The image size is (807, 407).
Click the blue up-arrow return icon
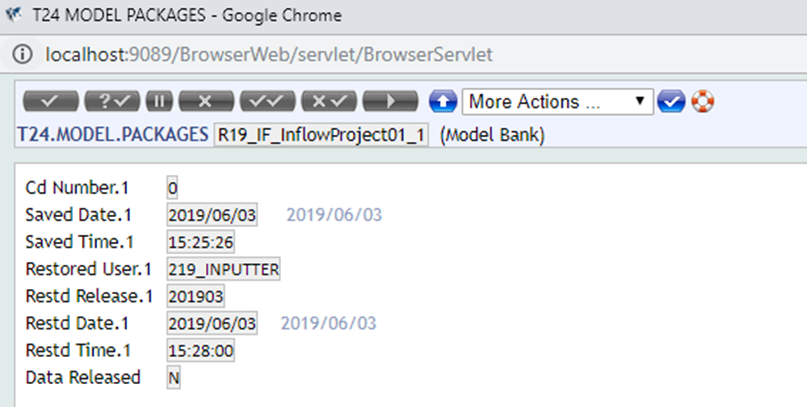tap(441, 101)
